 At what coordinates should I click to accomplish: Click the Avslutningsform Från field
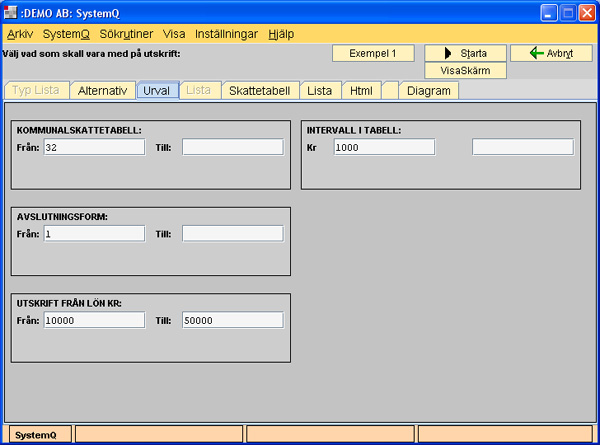tap(94, 233)
